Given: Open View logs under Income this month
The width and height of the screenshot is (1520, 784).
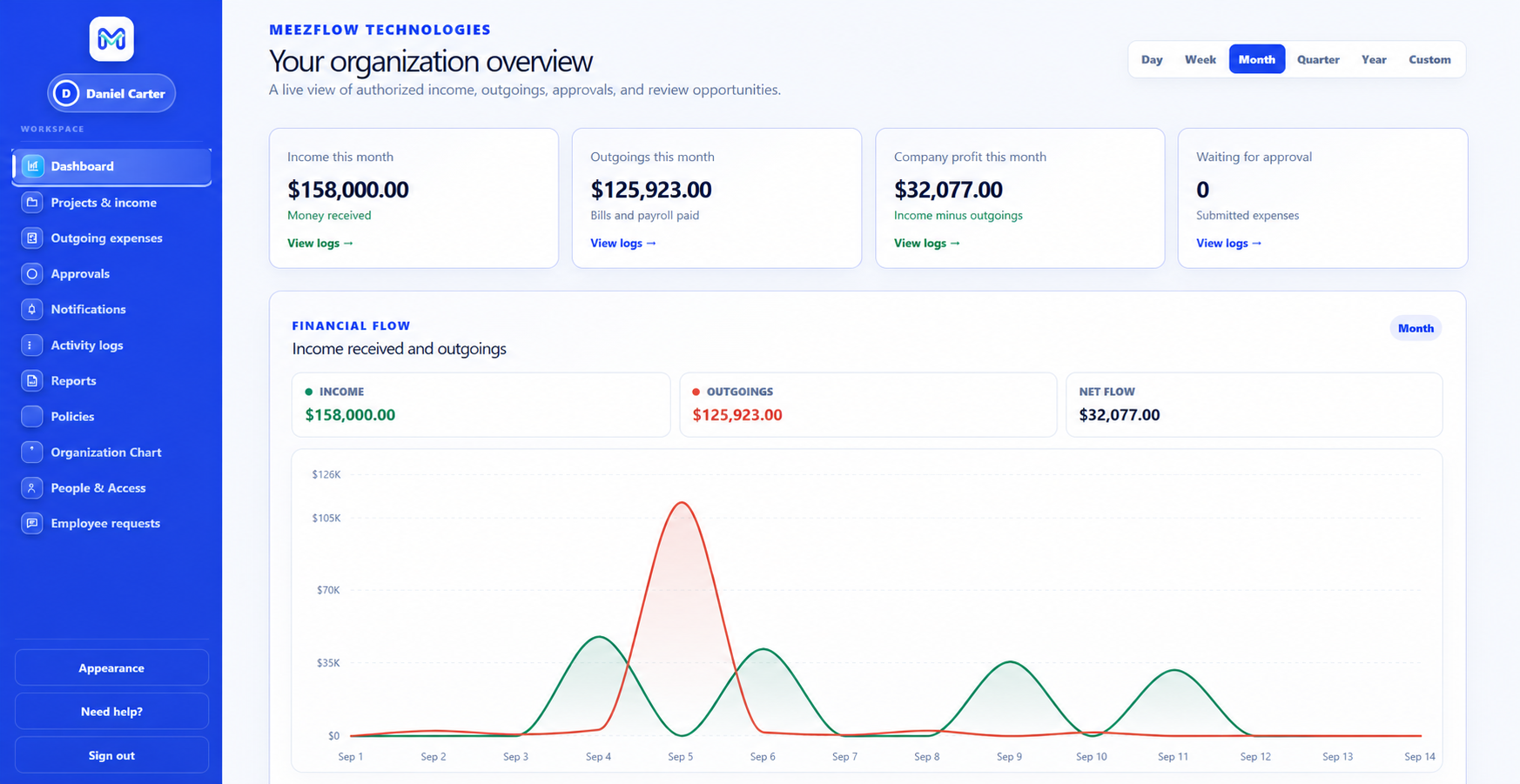Looking at the screenshot, I should click(320, 243).
